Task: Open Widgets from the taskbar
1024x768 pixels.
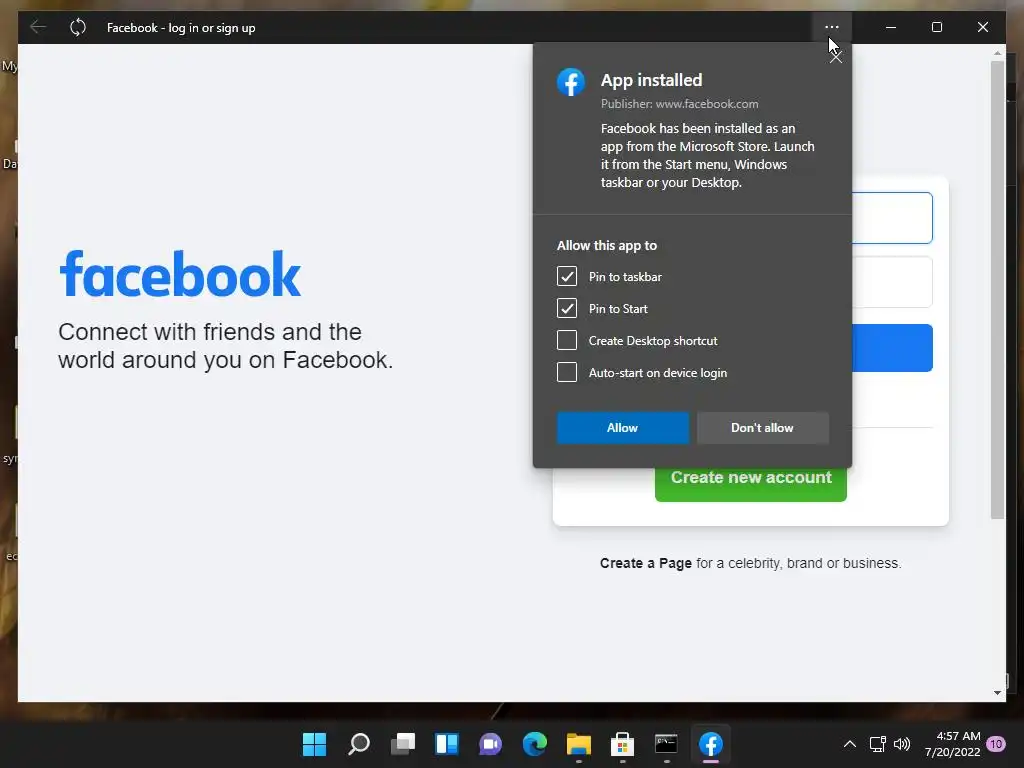Action: point(447,744)
